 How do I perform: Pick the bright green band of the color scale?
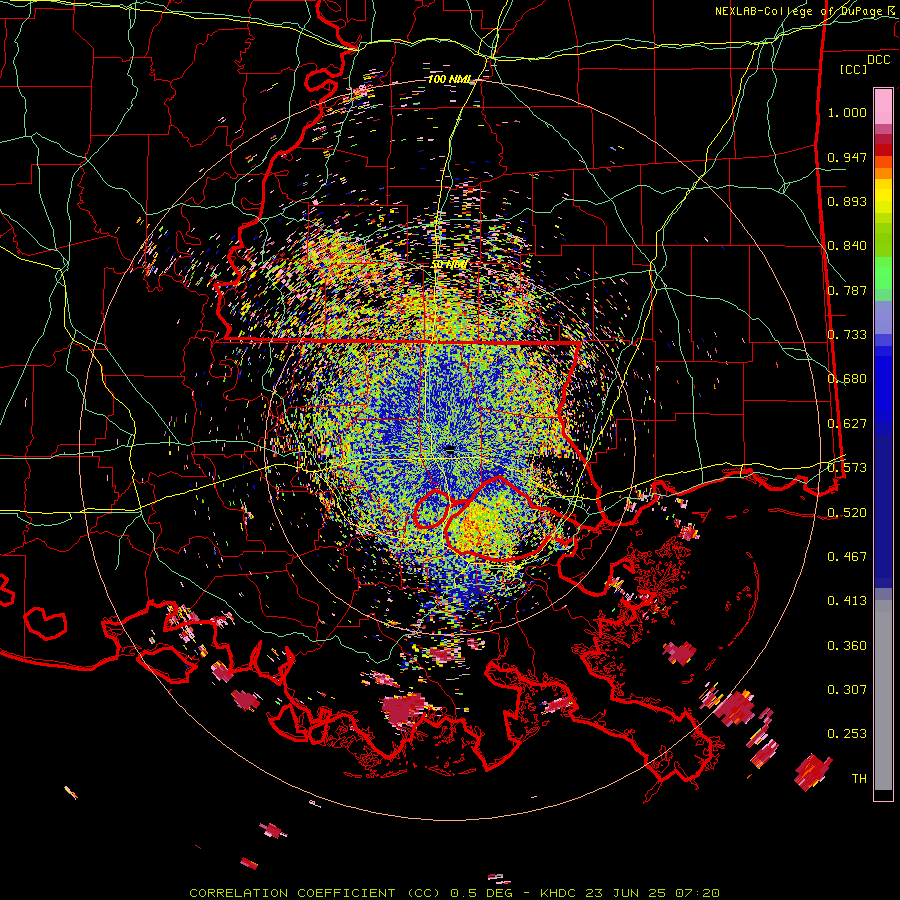coord(883,274)
